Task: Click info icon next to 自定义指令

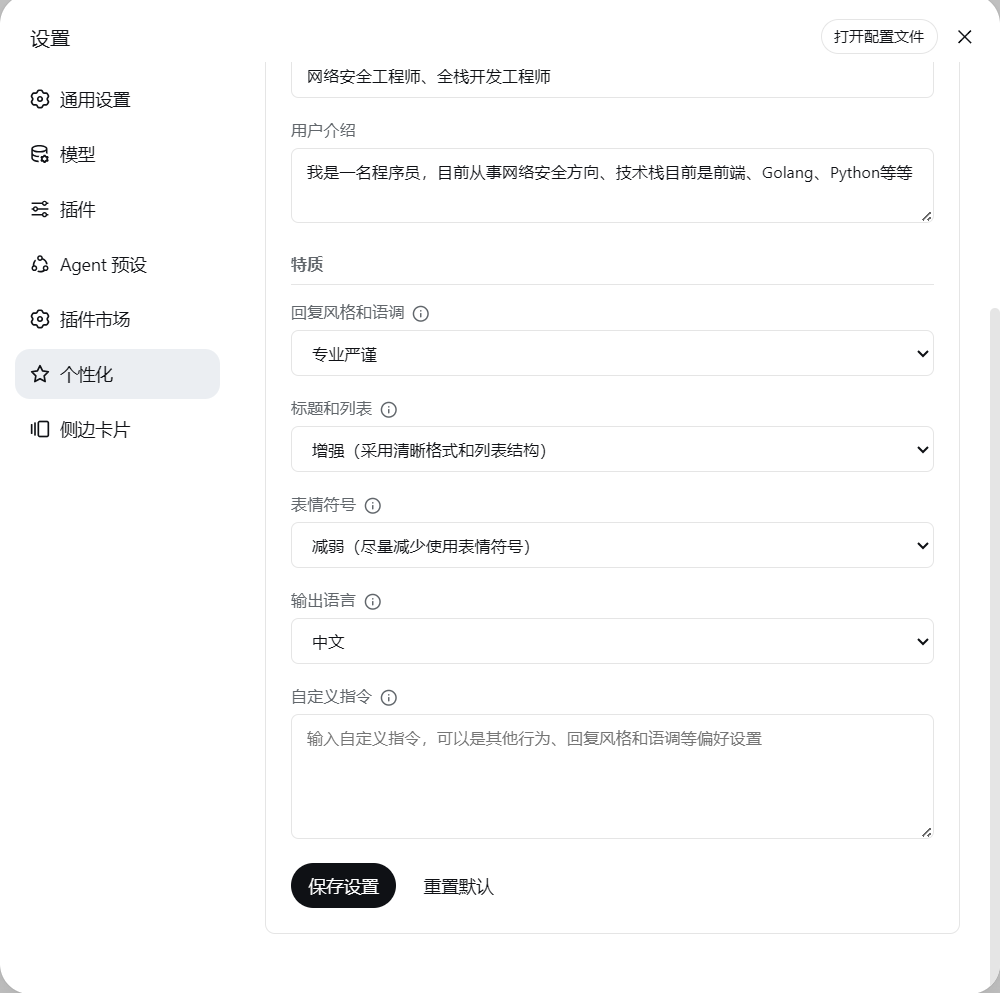Action: tap(388, 698)
